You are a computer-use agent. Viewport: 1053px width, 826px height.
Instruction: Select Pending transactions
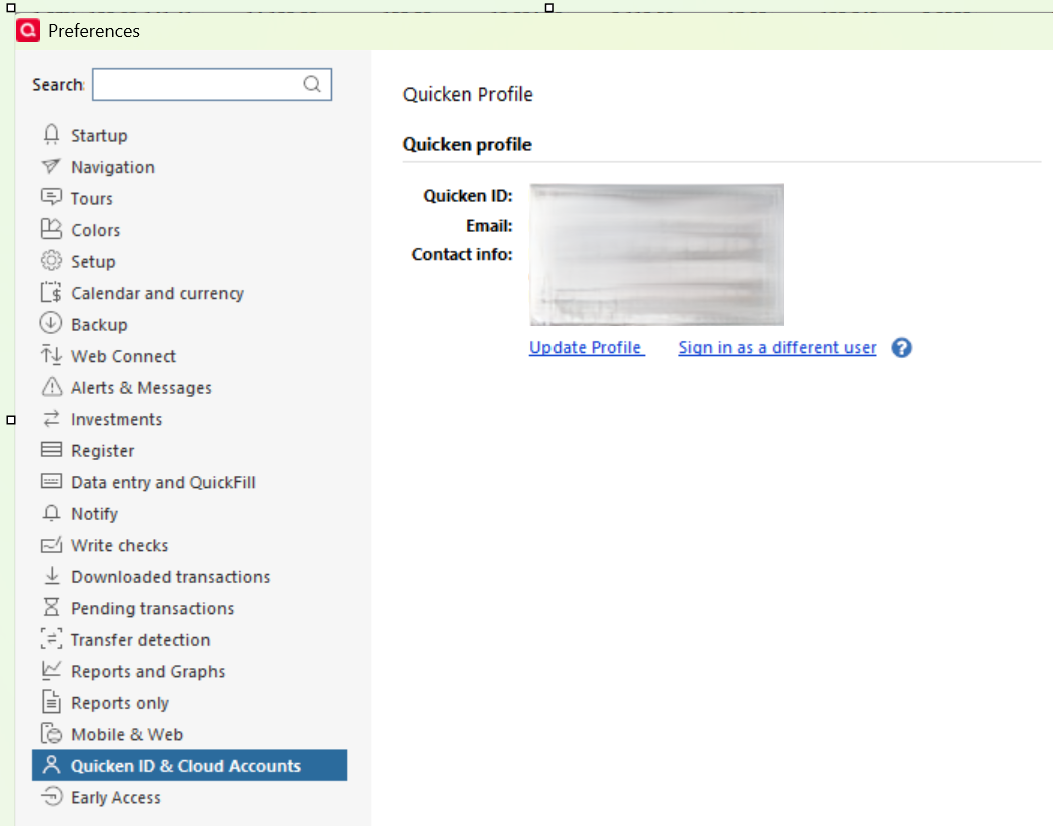pos(152,609)
